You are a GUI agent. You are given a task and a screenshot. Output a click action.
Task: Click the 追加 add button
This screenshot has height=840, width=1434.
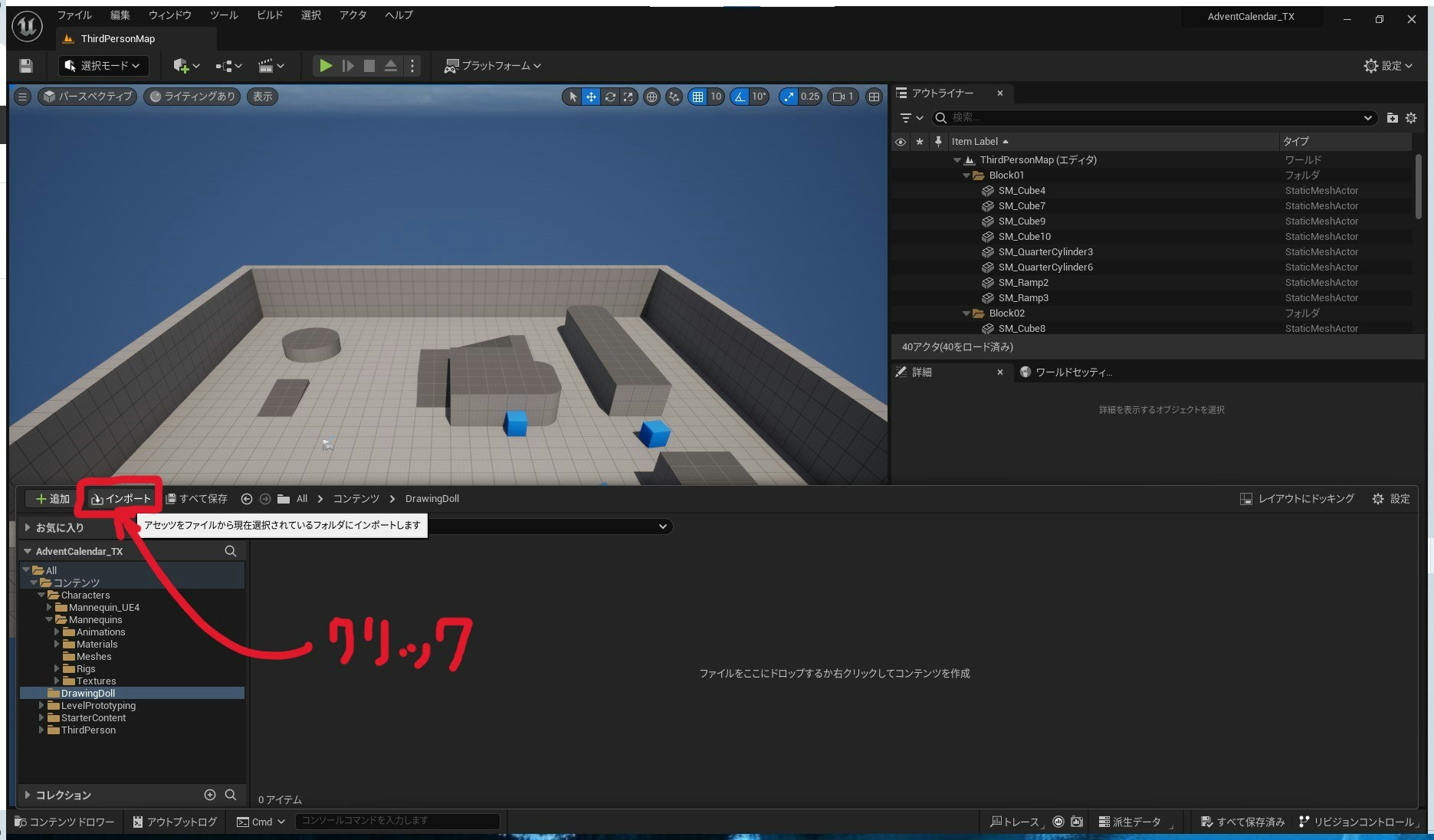coord(51,499)
